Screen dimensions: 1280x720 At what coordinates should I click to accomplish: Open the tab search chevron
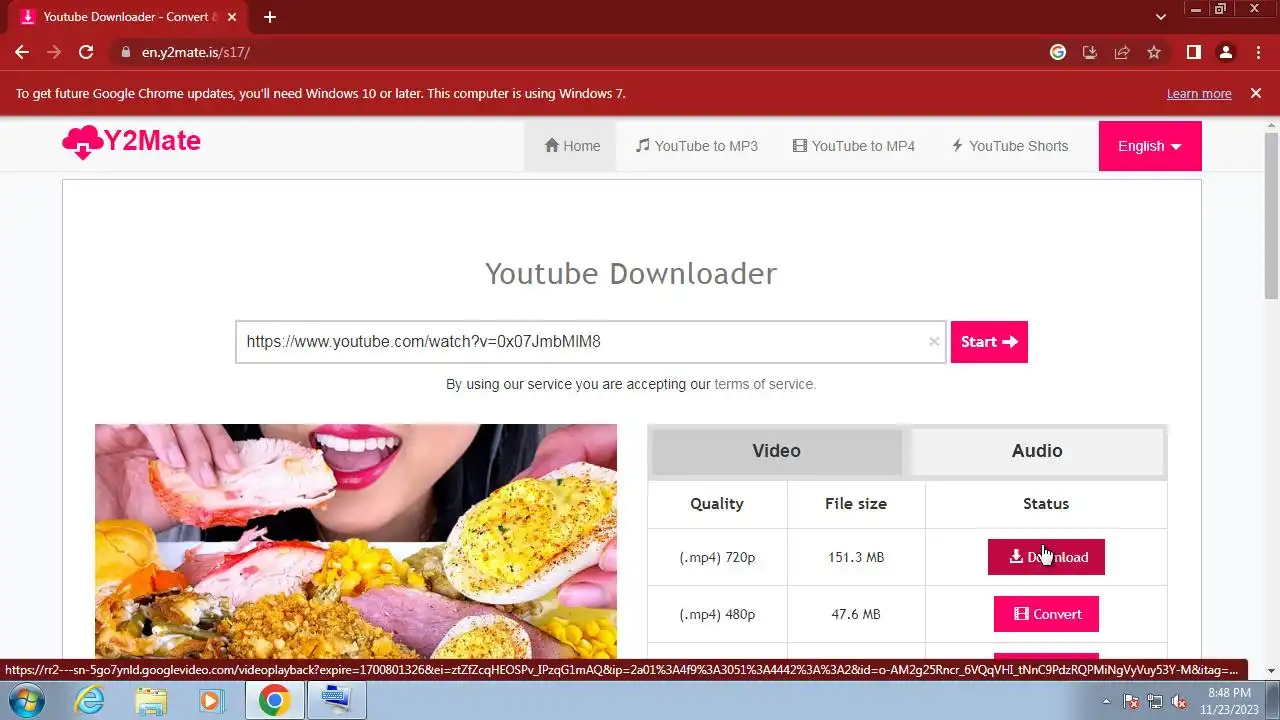pos(1161,17)
